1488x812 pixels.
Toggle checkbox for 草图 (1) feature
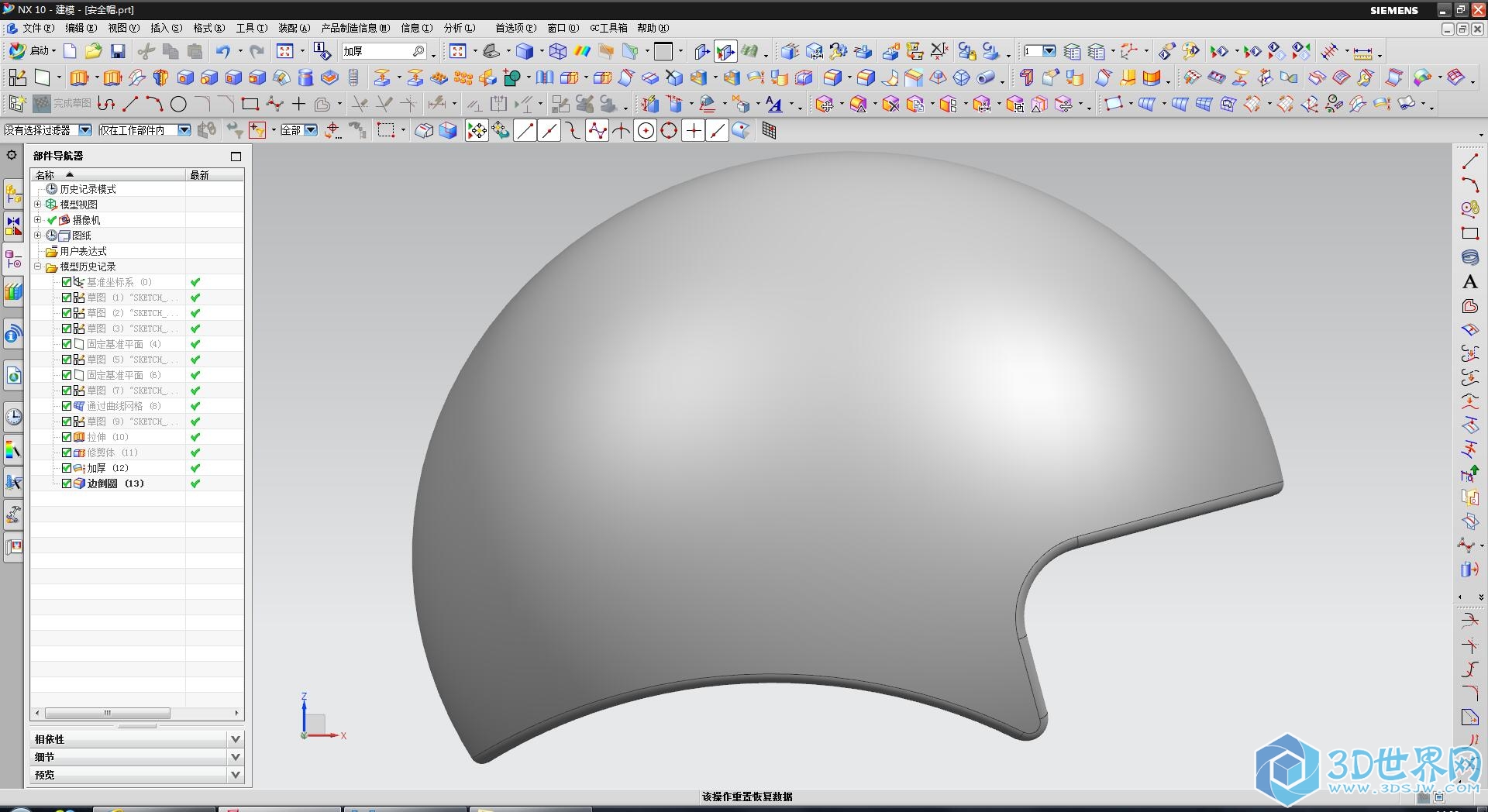coord(67,298)
